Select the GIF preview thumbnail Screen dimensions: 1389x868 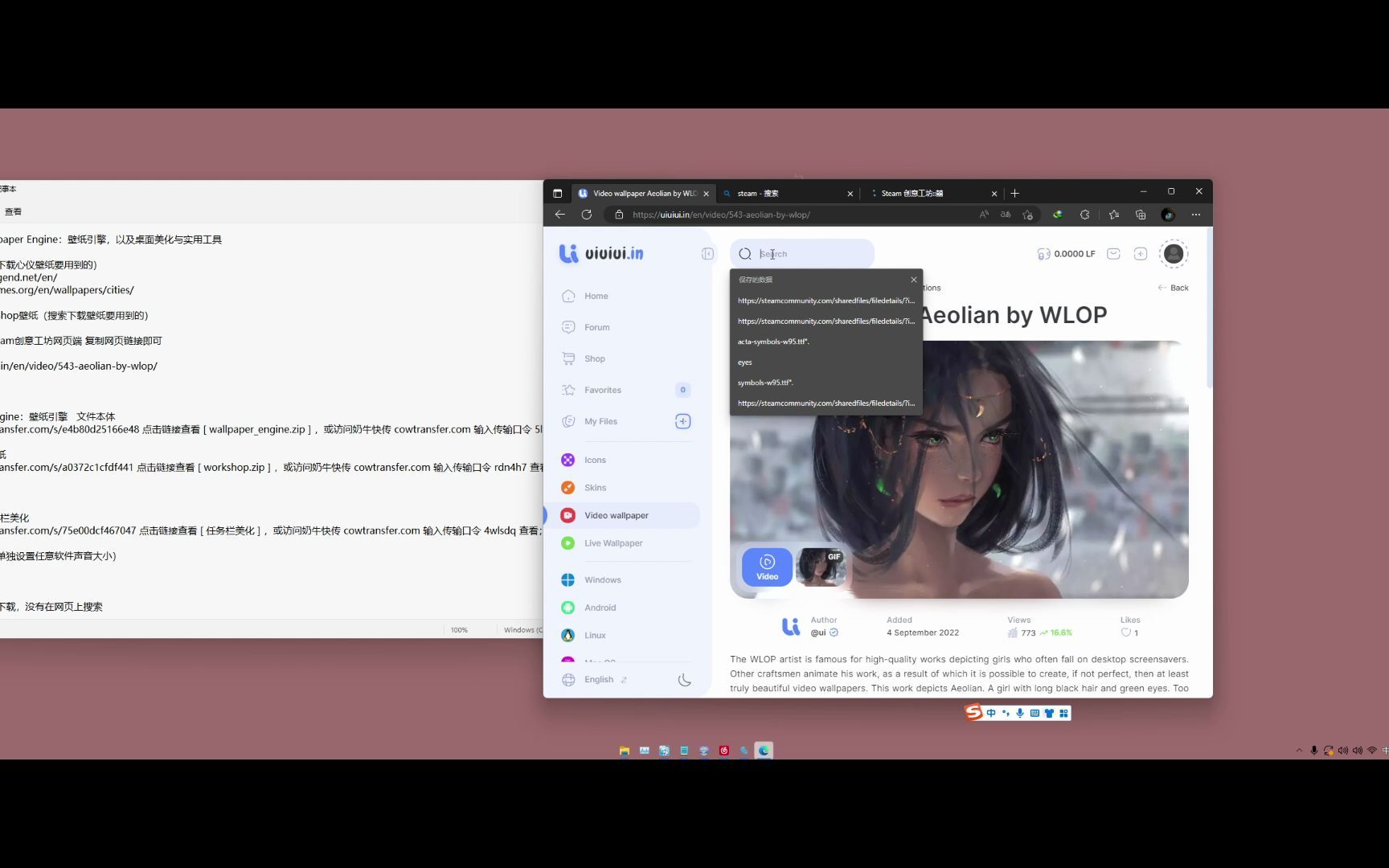click(x=821, y=567)
